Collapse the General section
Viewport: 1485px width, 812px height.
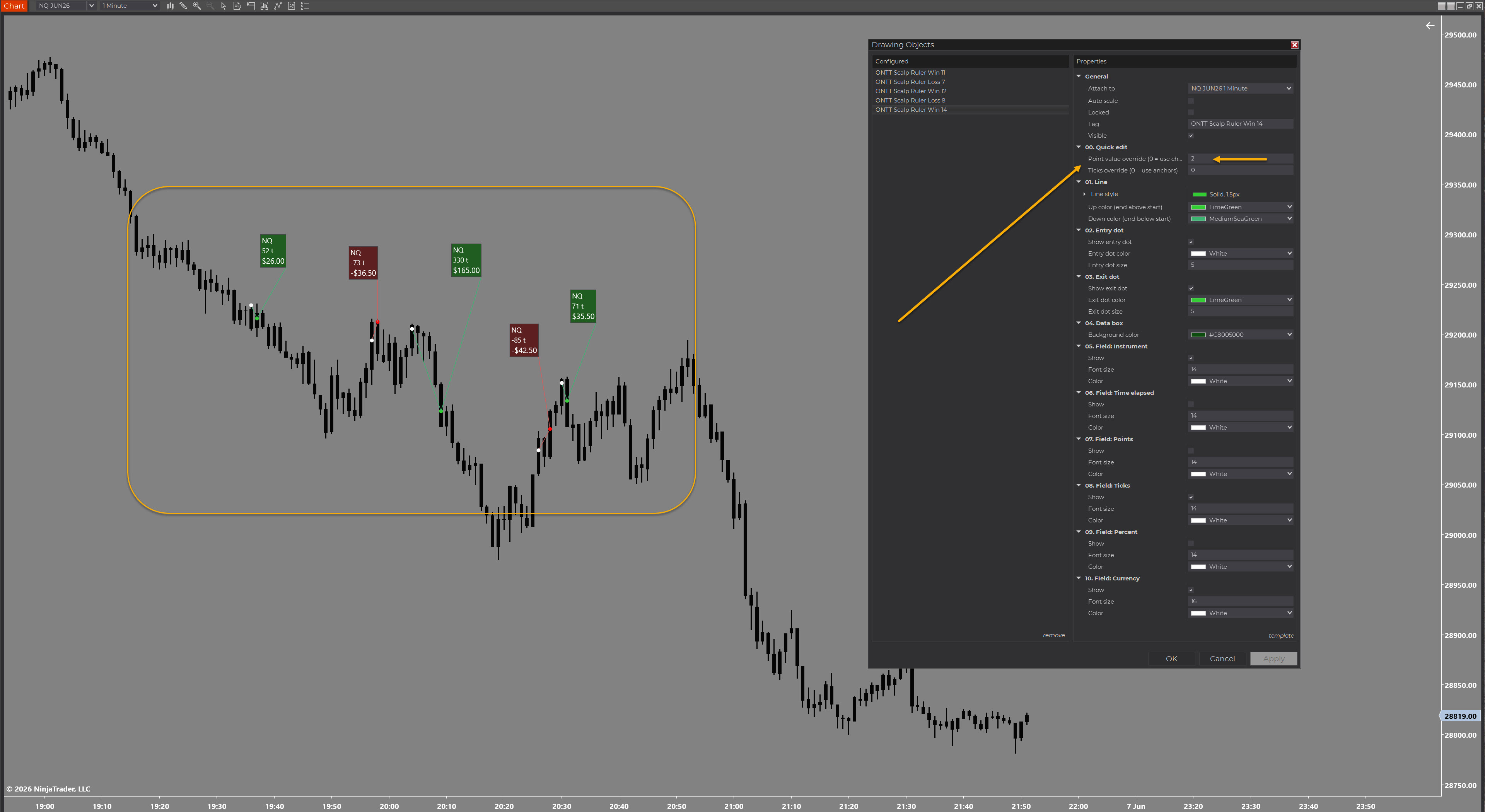1079,76
